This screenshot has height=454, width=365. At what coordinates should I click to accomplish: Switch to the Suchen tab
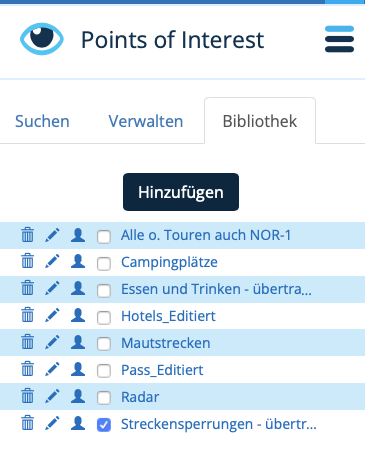(42, 121)
